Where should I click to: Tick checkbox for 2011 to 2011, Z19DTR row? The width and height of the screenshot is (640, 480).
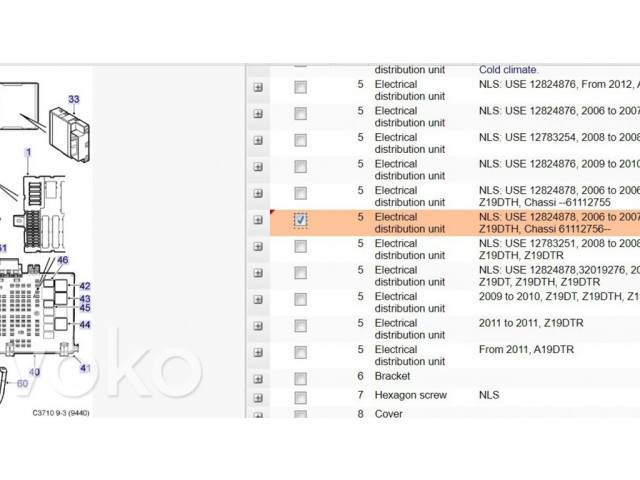300,326
